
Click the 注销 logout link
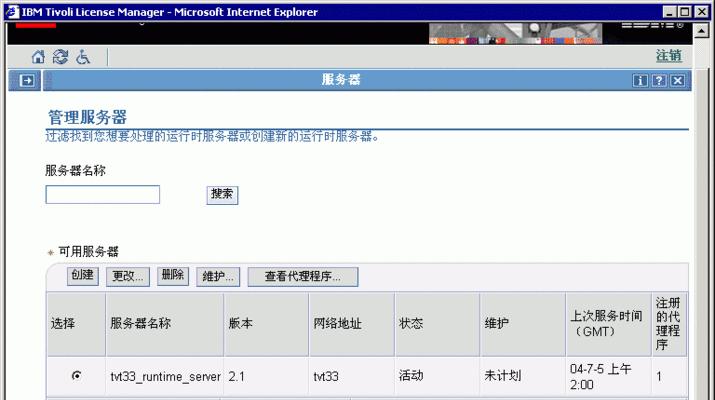click(668, 56)
